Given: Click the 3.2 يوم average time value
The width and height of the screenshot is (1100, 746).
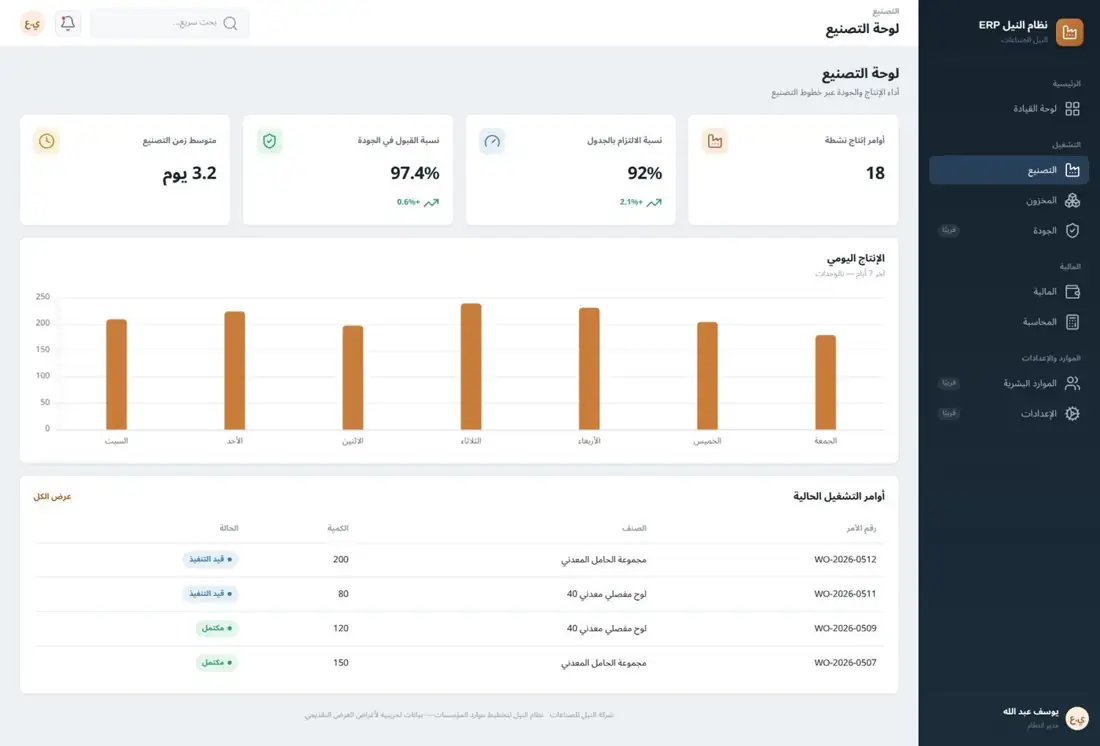Looking at the screenshot, I should tap(189, 173).
